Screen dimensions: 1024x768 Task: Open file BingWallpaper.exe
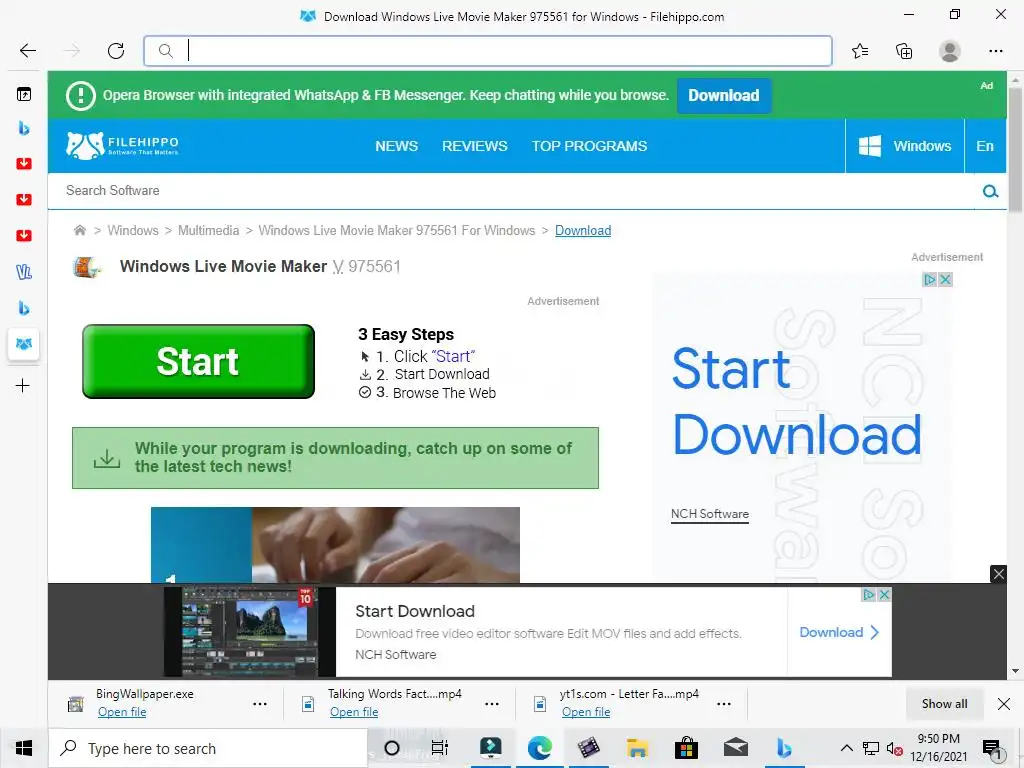122,712
